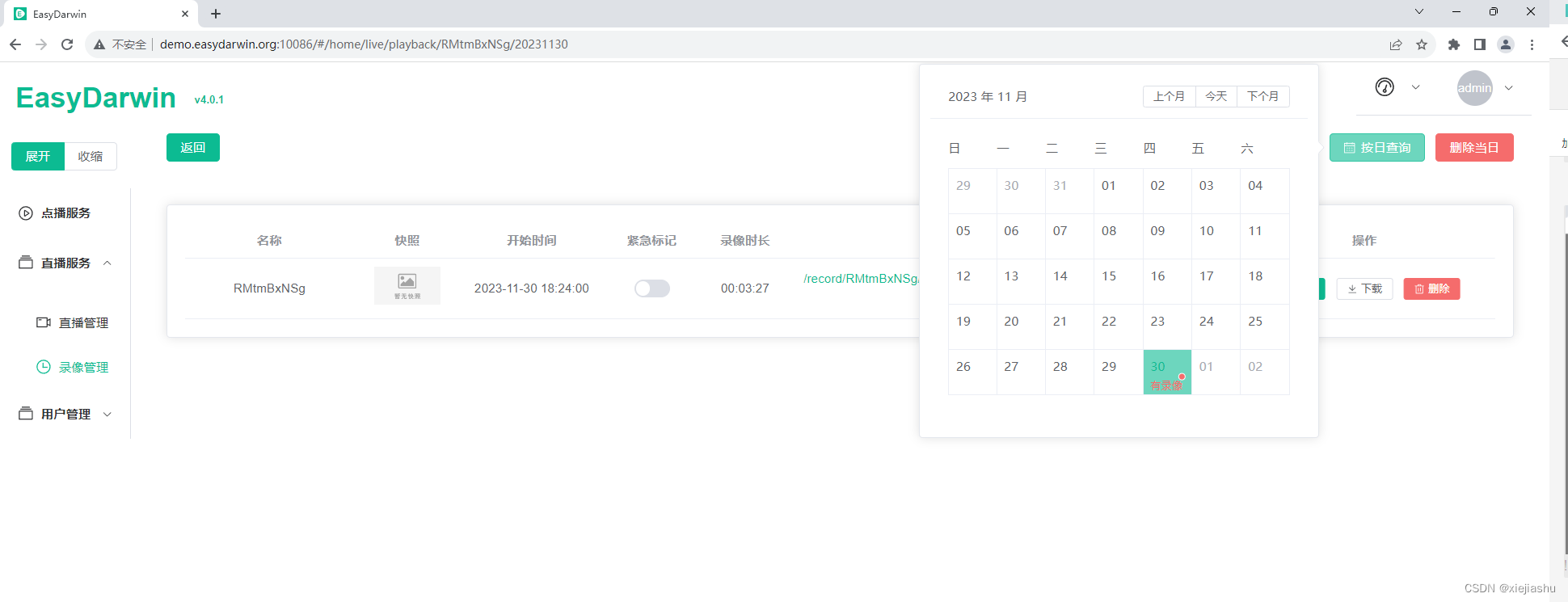This screenshot has height=602, width=1568.
Task: Open a new browser tab
Action: 216,14
